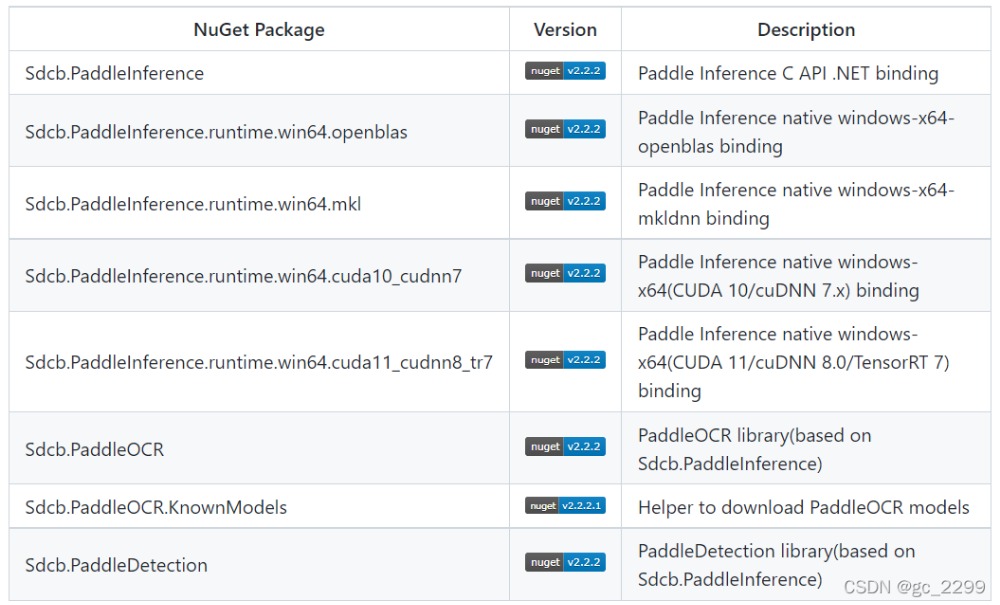Click the Description column header
This screenshot has width=1000, height=605.
coord(806,30)
